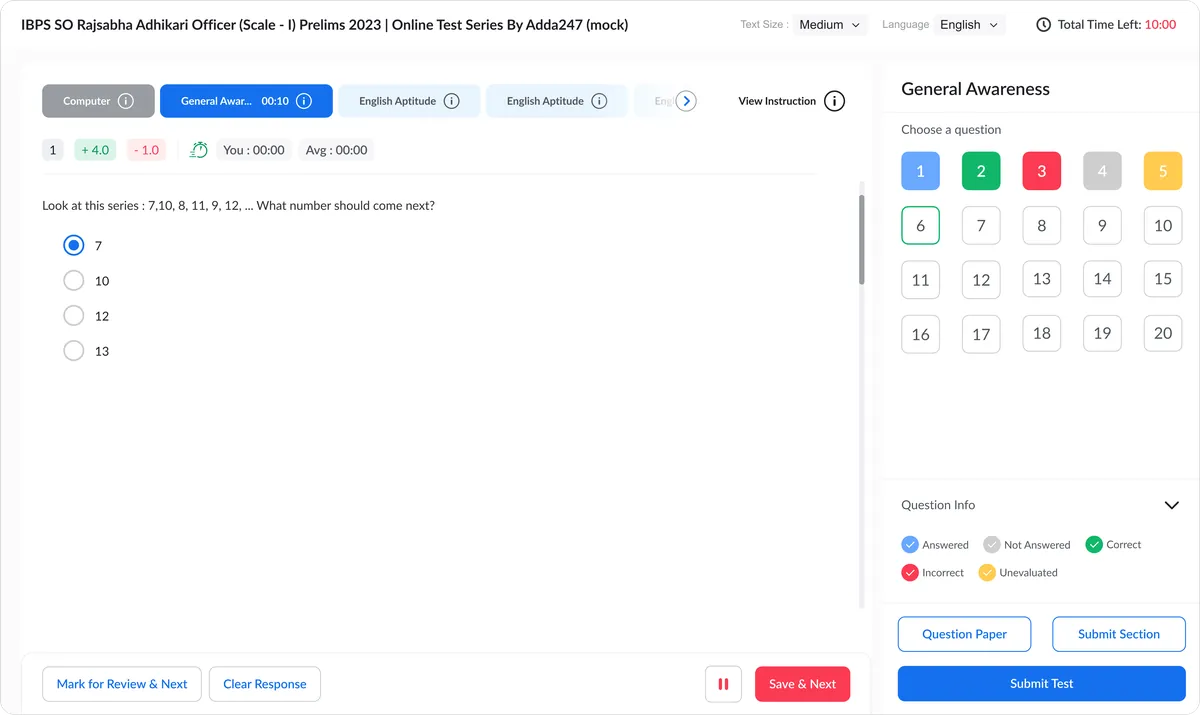Go to question 20 in palette
Screen dimensions: 1200x715
click(x=1163, y=333)
